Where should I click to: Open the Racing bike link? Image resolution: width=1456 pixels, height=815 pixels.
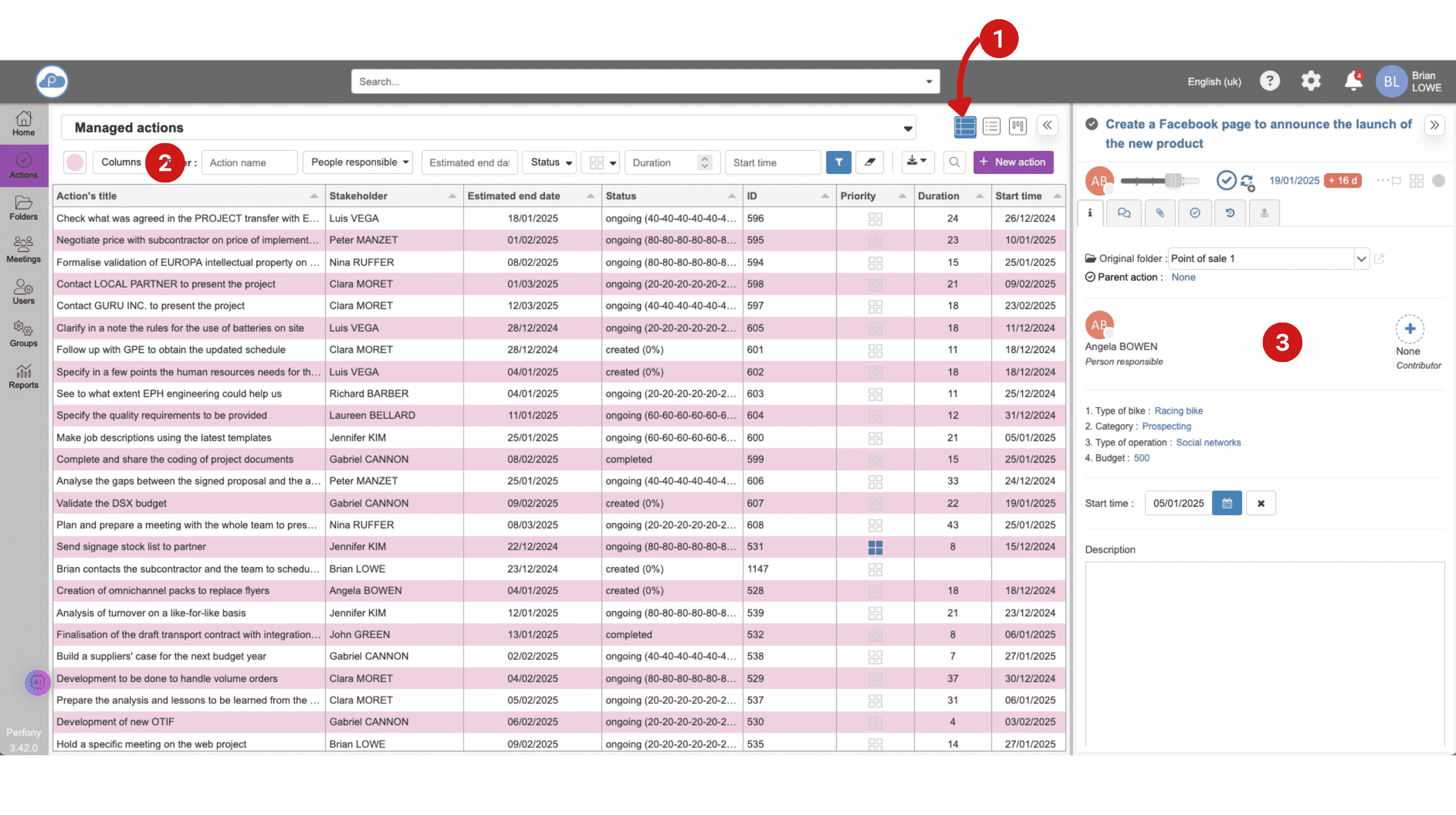click(x=1178, y=411)
